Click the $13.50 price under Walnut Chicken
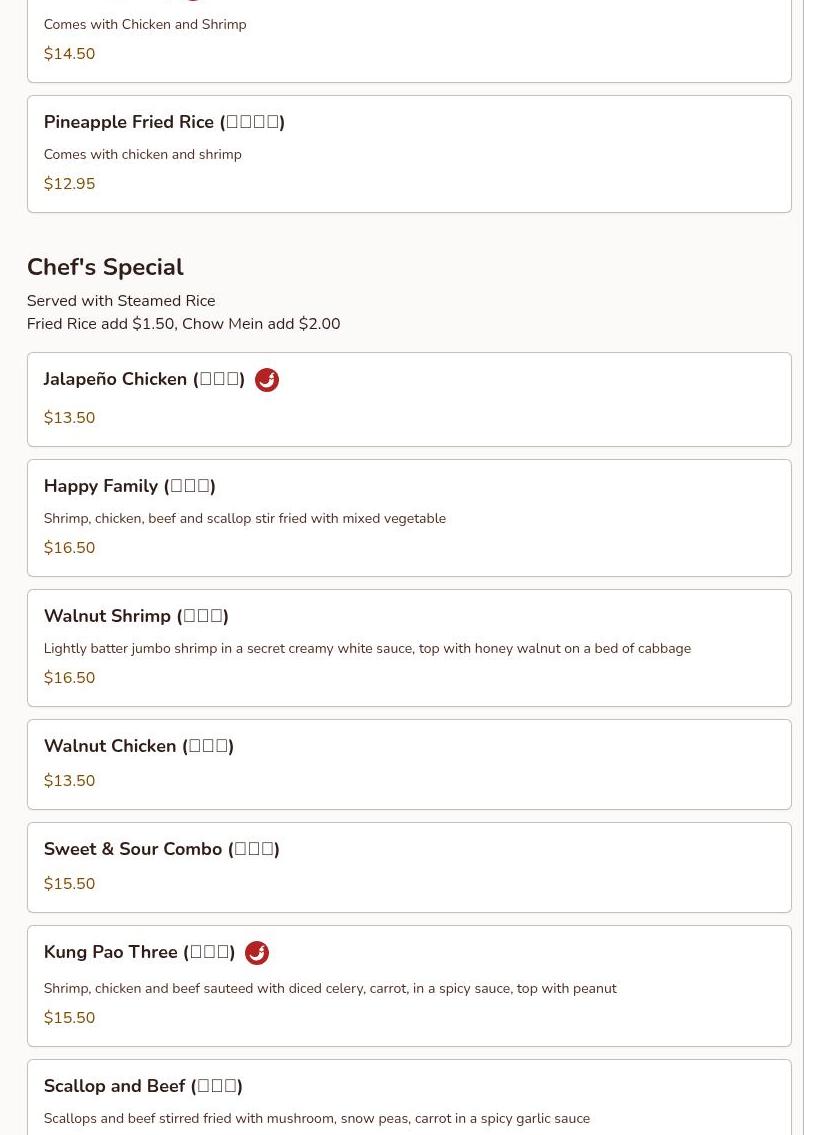824x1135 pixels. point(69,781)
